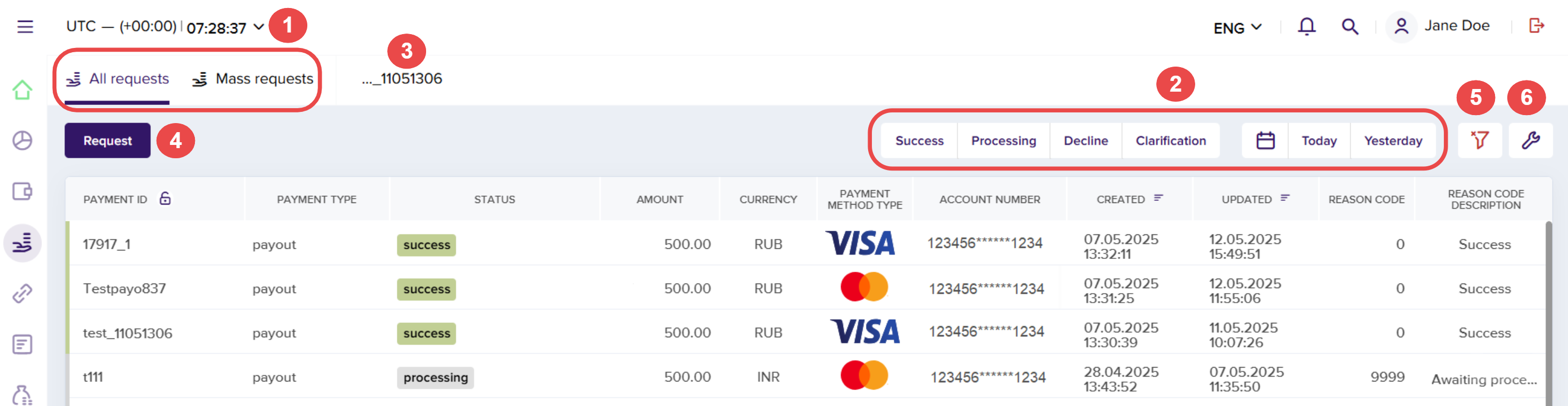The height and width of the screenshot is (406, 1568).
Task: Click the processing status badge in t111 row
Action: (x=435, y=377)
